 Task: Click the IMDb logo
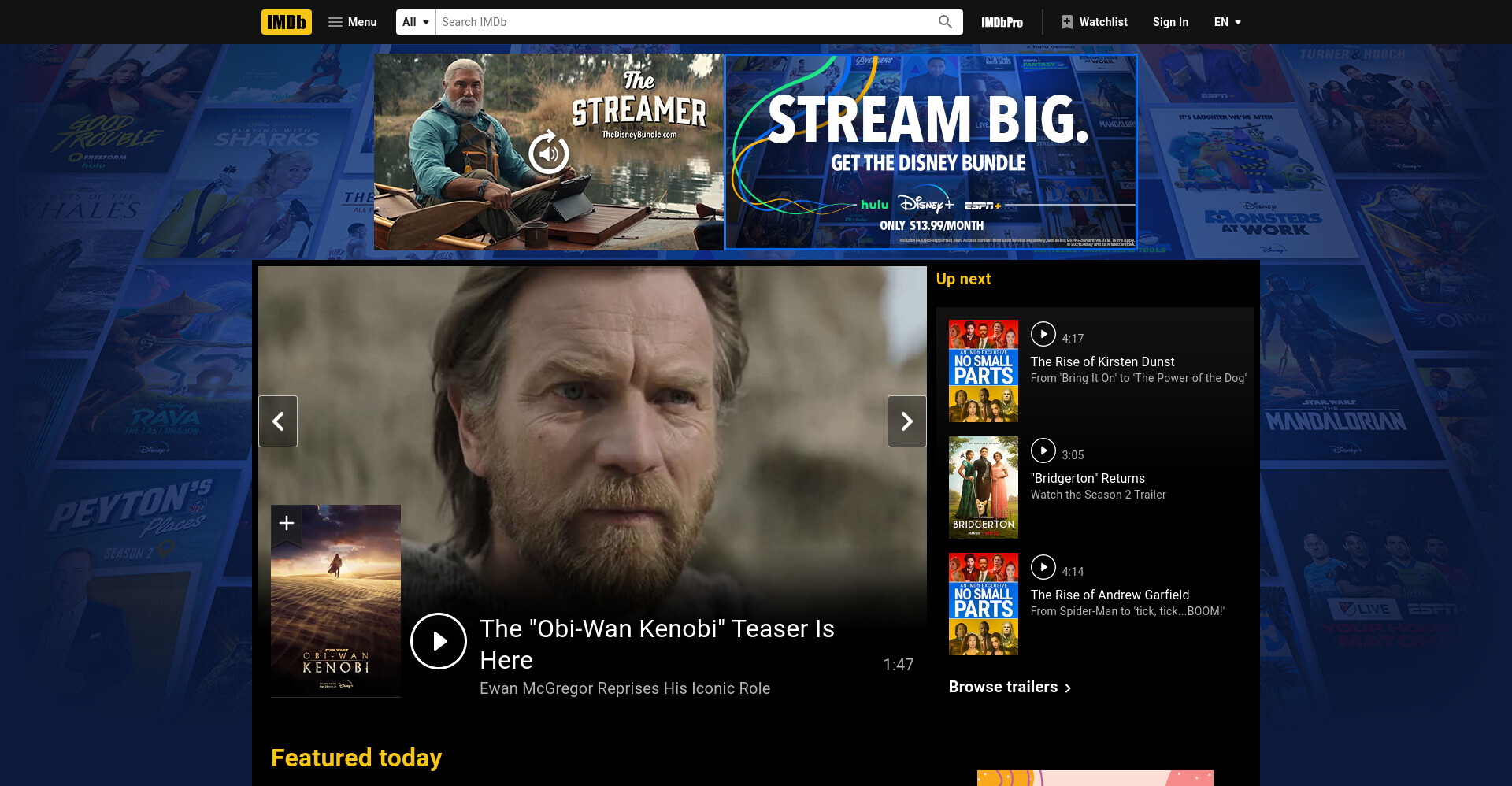coord(286,22)
